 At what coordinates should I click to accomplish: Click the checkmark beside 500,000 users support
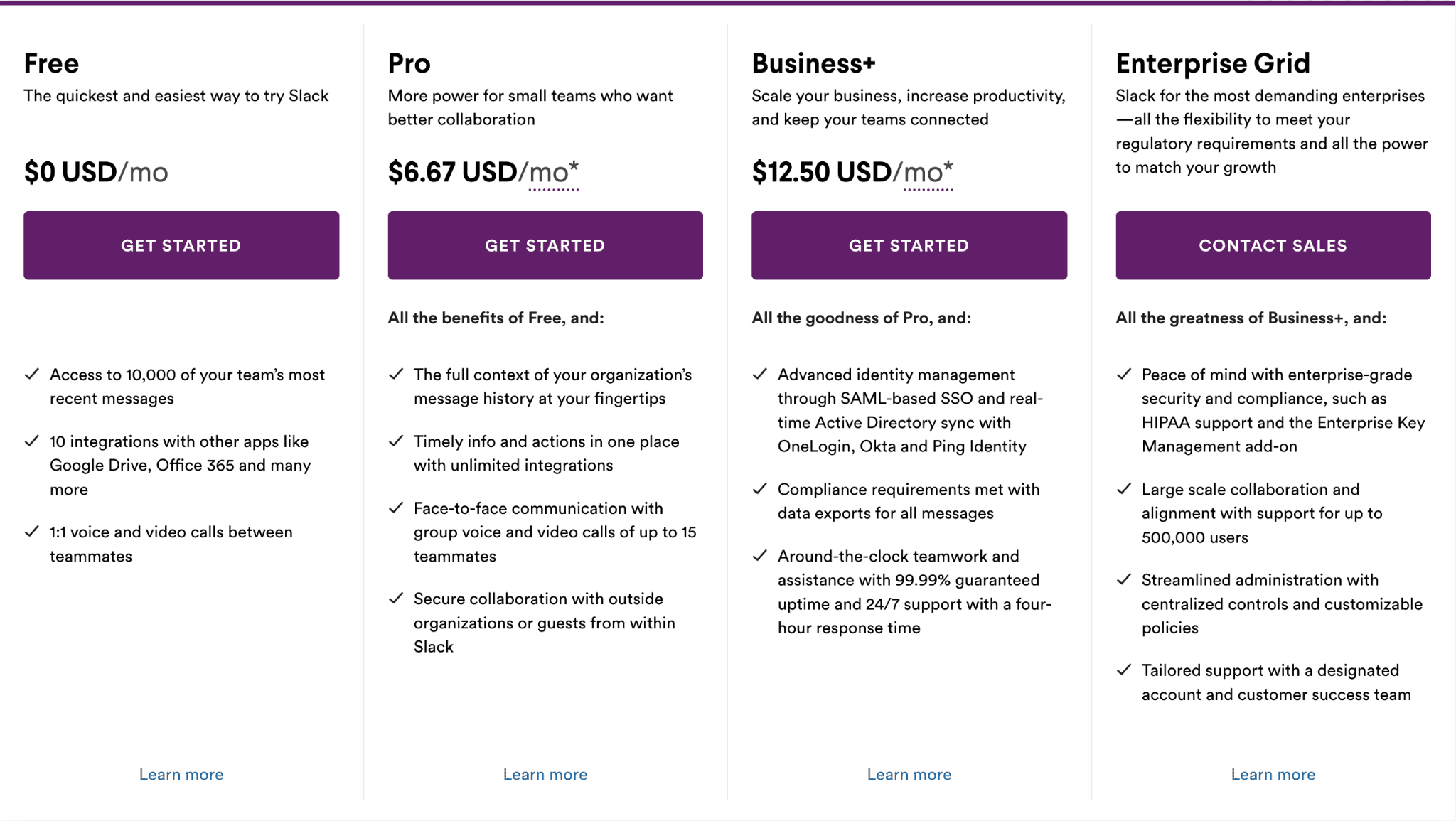coord(1124,488)
